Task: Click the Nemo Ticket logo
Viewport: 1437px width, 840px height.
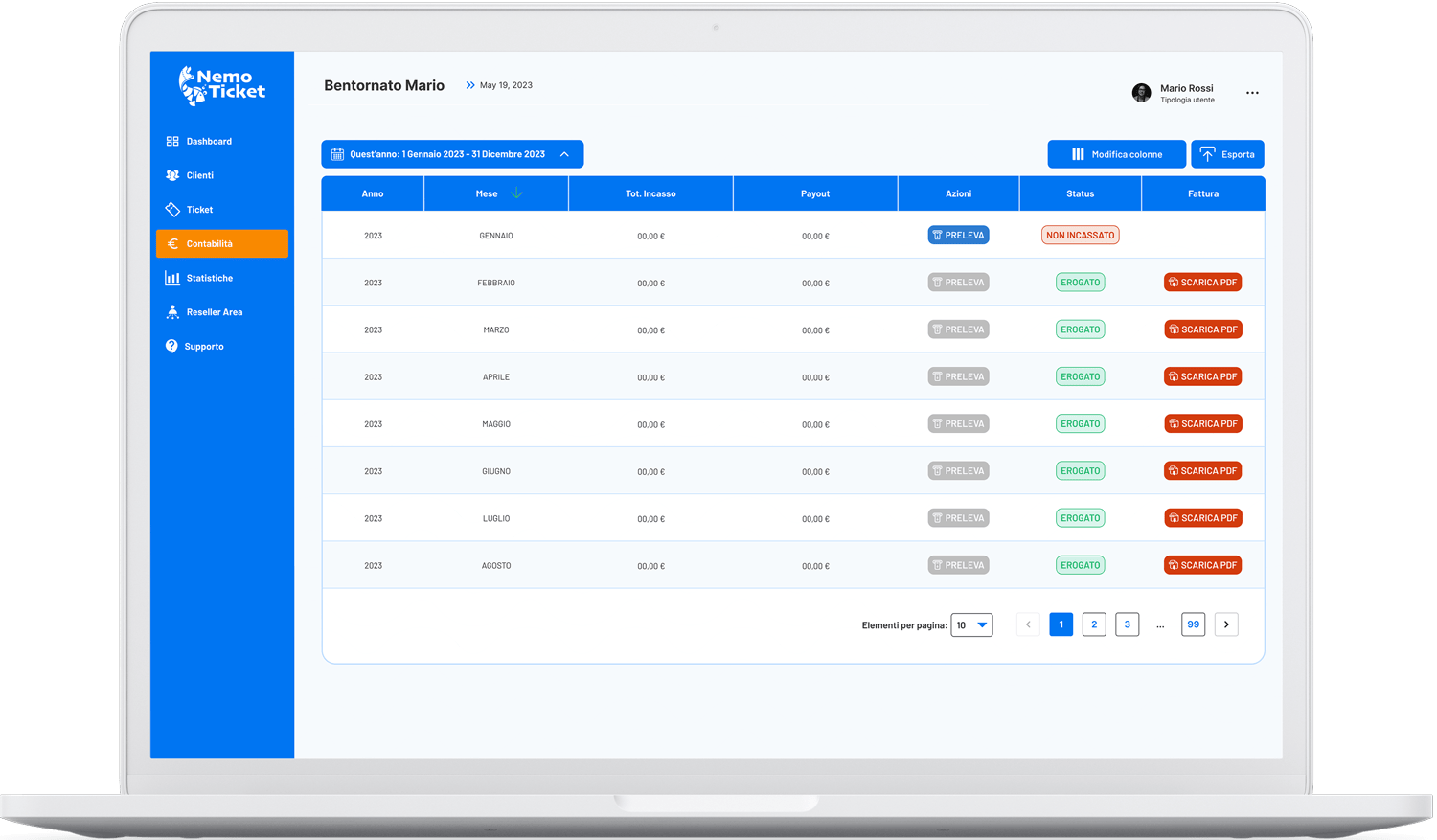Action: (x=222, y=85)
